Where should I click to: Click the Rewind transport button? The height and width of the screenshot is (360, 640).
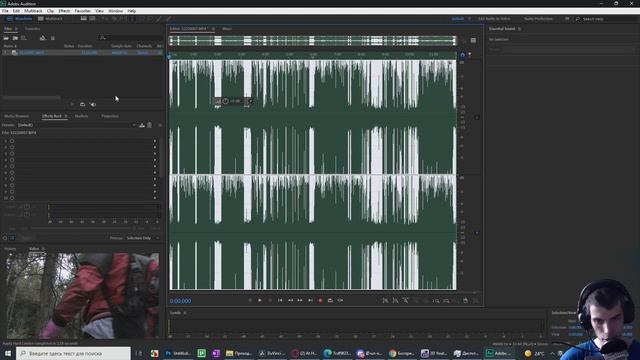tap(290, 300)
